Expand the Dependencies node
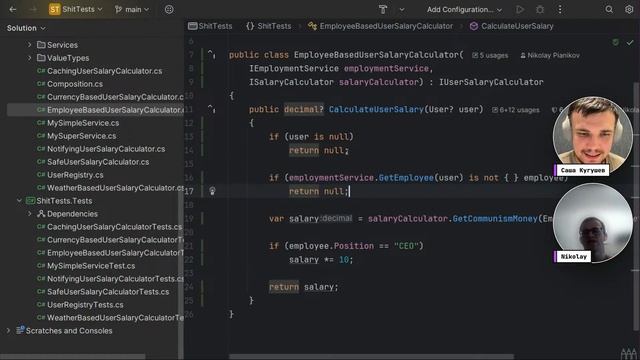Viewport: 640px width, 360px height. click(29, 214)
